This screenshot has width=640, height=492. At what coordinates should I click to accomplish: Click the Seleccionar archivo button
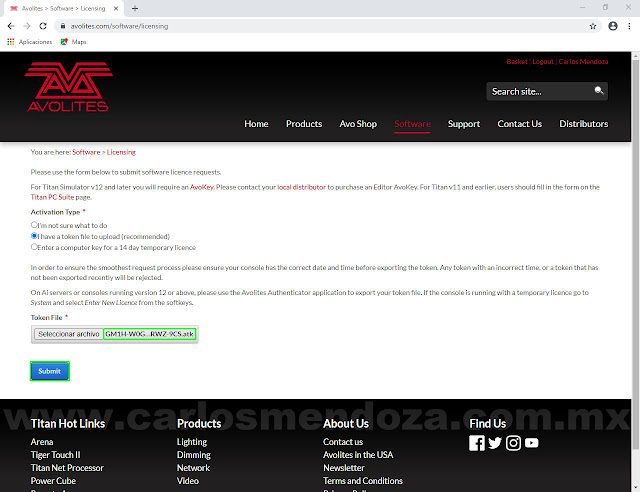coord(69,334)
